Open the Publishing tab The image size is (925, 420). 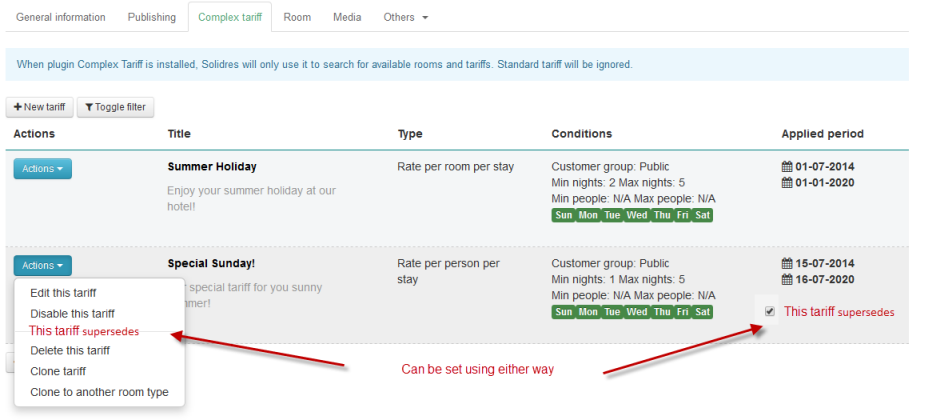(x=152, y=18)
